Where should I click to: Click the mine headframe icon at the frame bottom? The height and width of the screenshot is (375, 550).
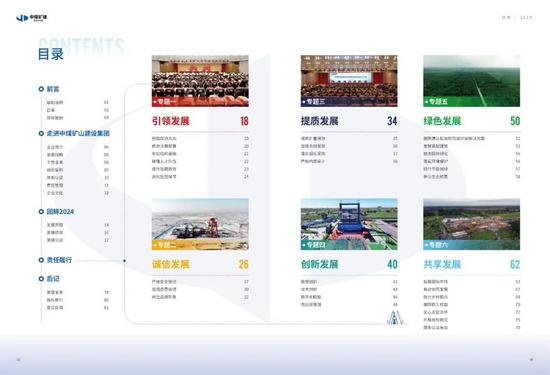pos(395,317)
